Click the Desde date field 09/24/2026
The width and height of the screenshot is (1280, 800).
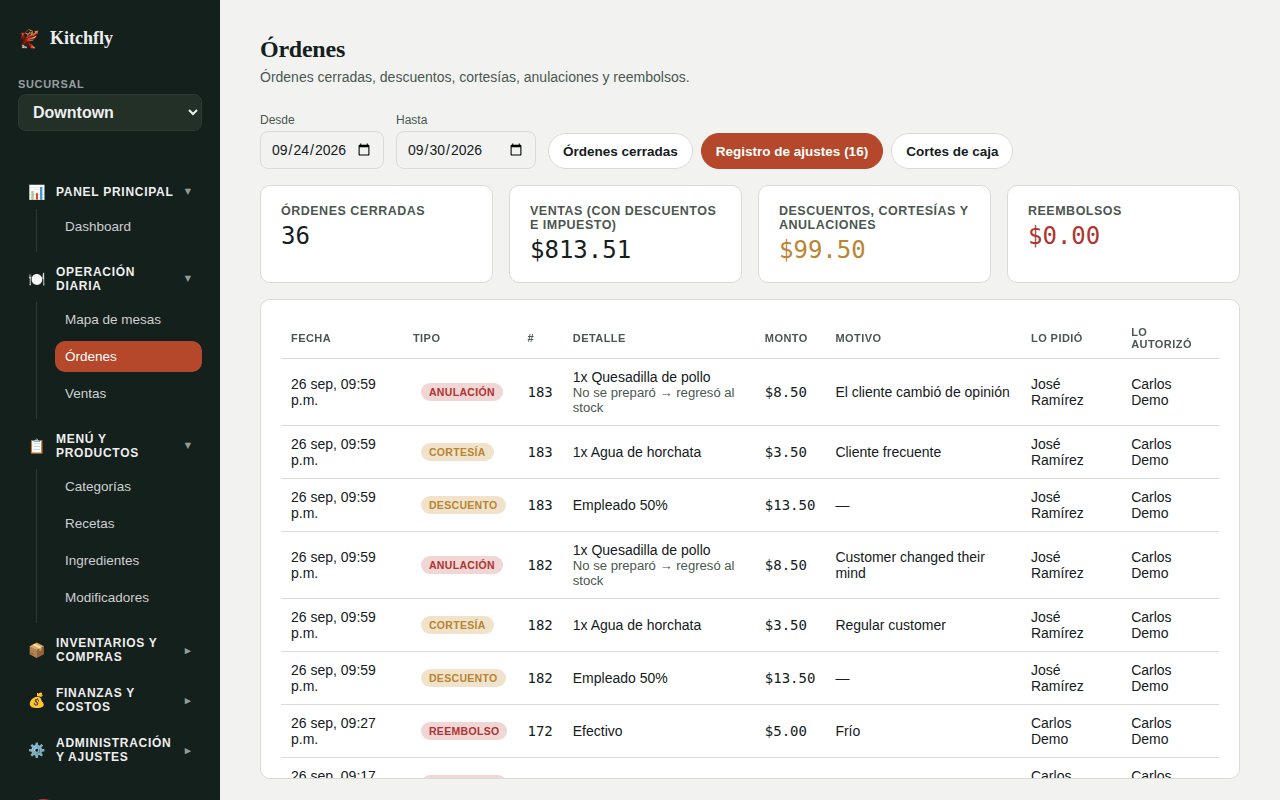click(322, 150)
